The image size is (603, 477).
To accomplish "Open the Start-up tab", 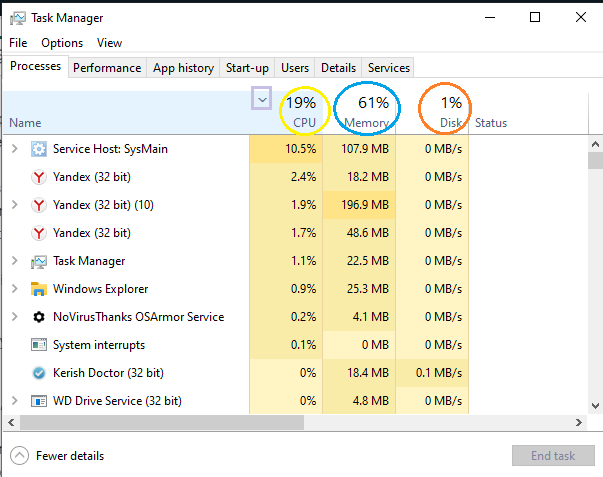I will 247,68.
